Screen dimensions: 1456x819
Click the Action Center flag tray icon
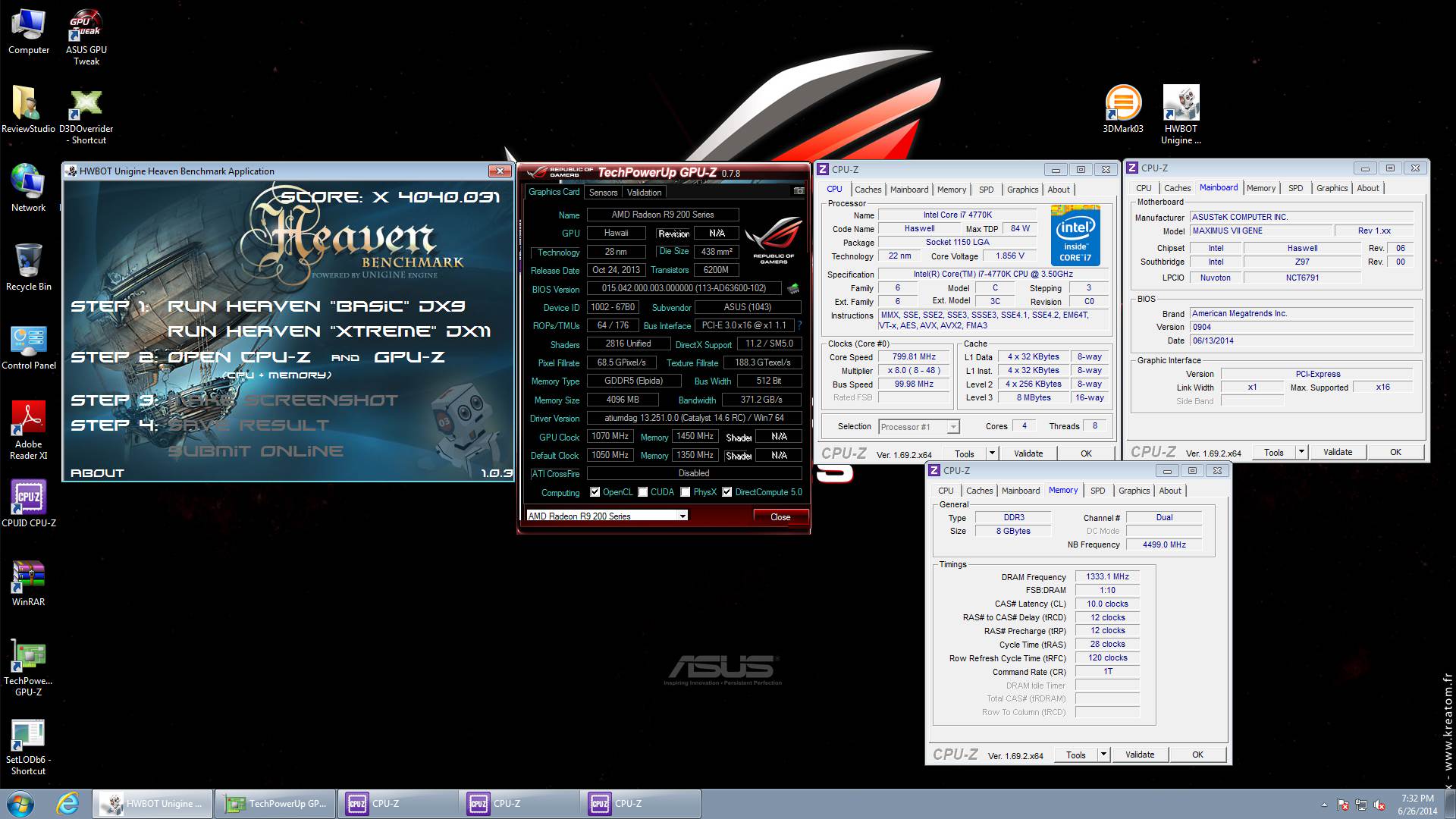coord(1343,805)
